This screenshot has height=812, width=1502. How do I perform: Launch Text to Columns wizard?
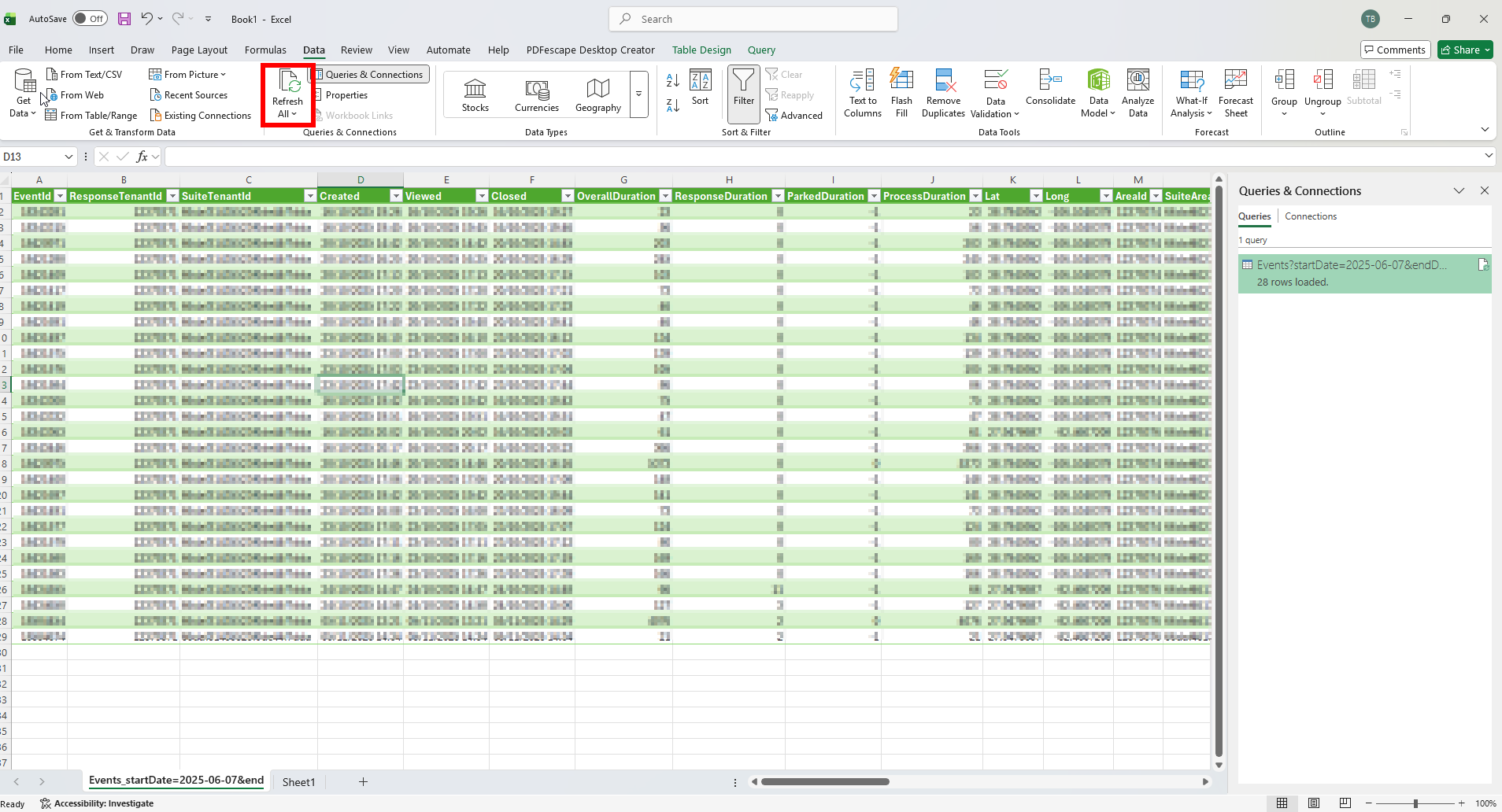863,94
